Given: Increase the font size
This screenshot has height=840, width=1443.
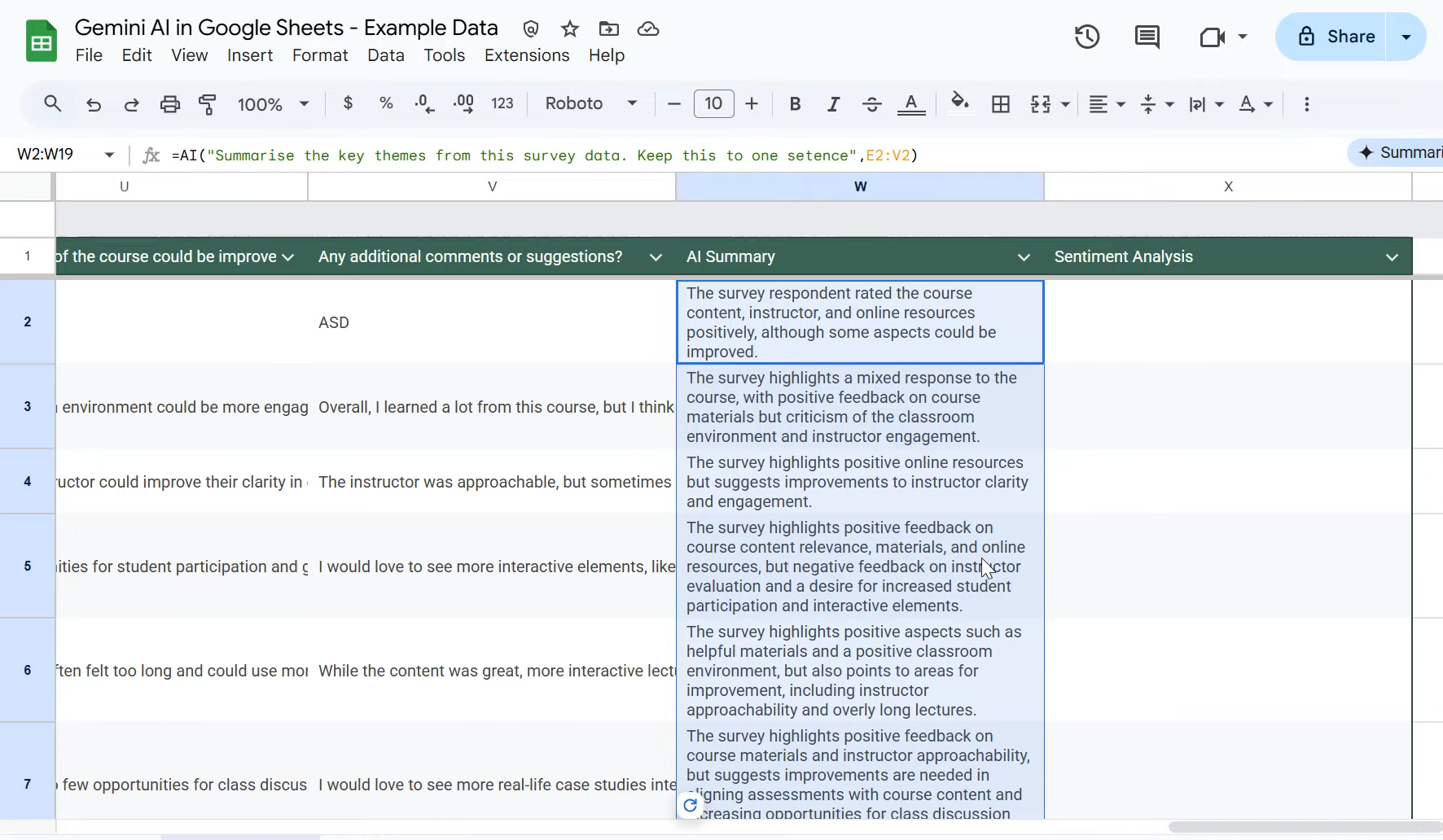Looking at the screenshot, I should tap(752, 104).
